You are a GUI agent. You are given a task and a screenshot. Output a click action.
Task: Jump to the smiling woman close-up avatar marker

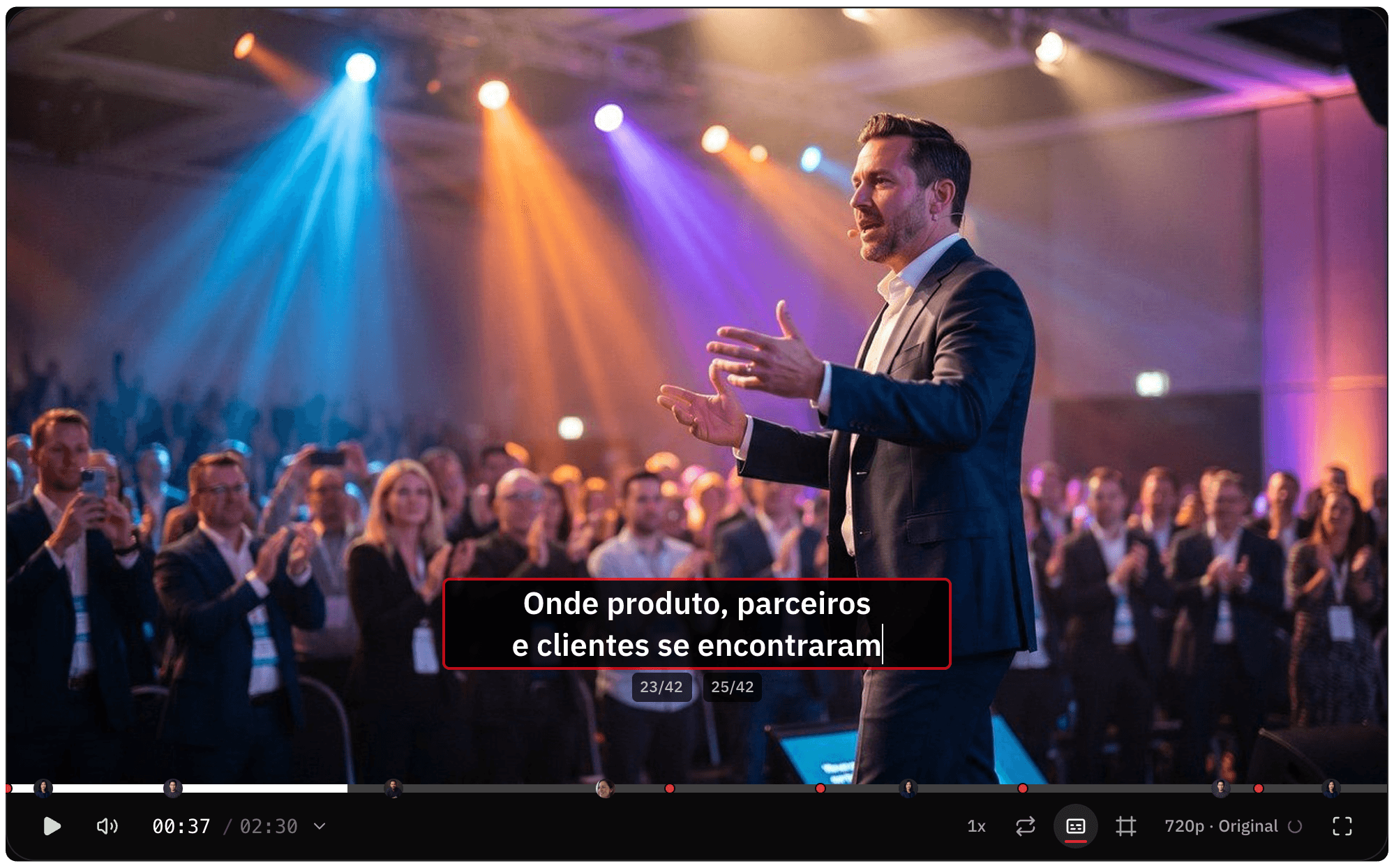604,788
